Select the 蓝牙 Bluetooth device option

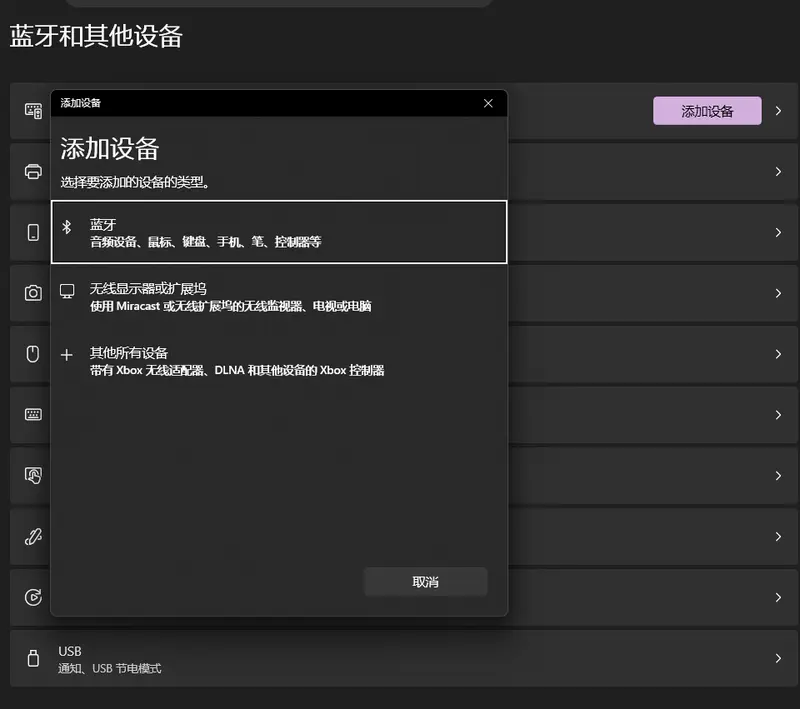tap(279, 232)
